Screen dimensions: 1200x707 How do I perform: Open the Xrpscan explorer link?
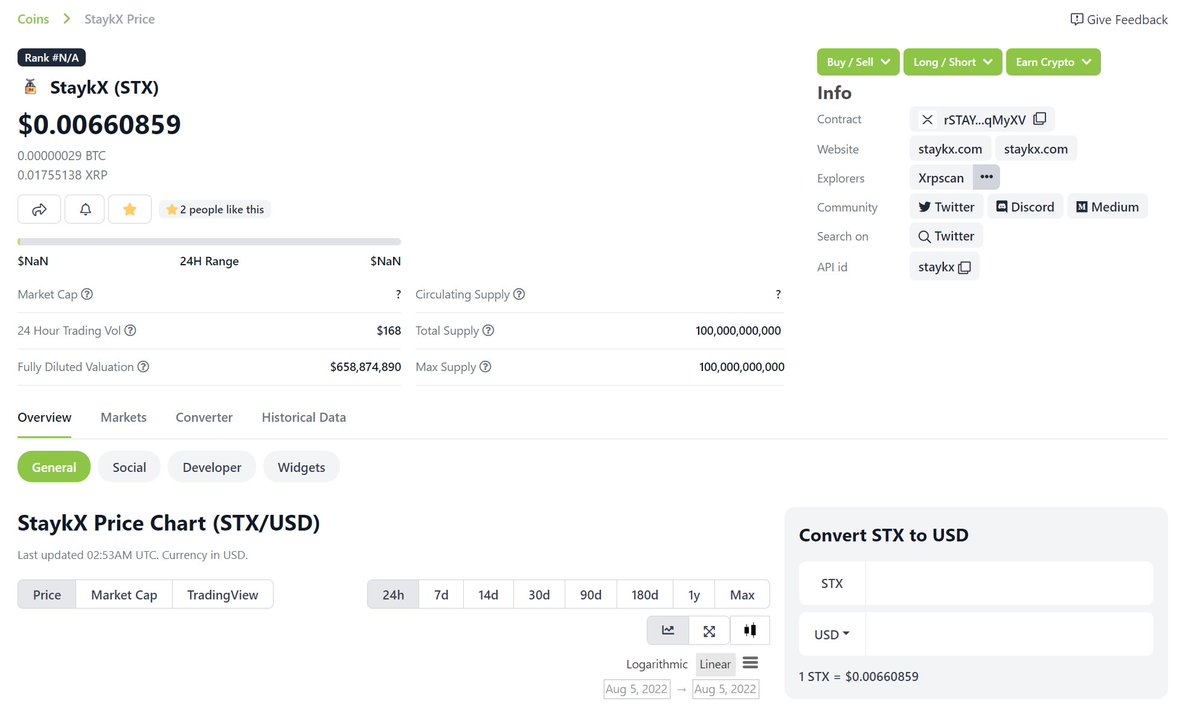tap(941, 178)
